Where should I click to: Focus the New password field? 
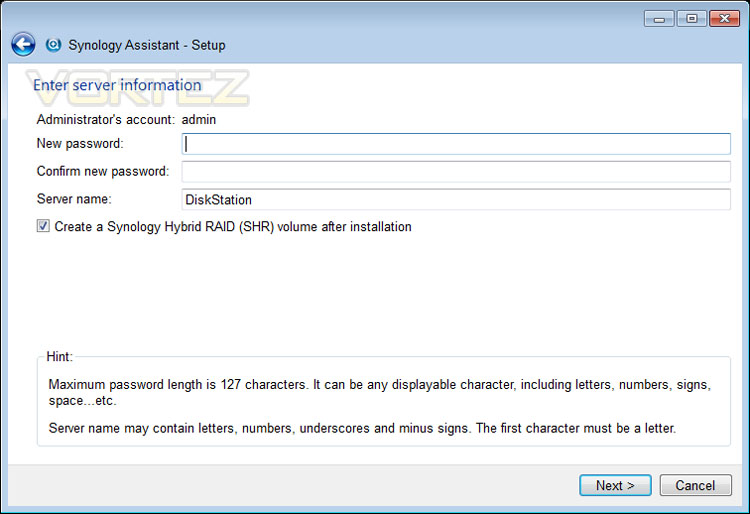456,144
